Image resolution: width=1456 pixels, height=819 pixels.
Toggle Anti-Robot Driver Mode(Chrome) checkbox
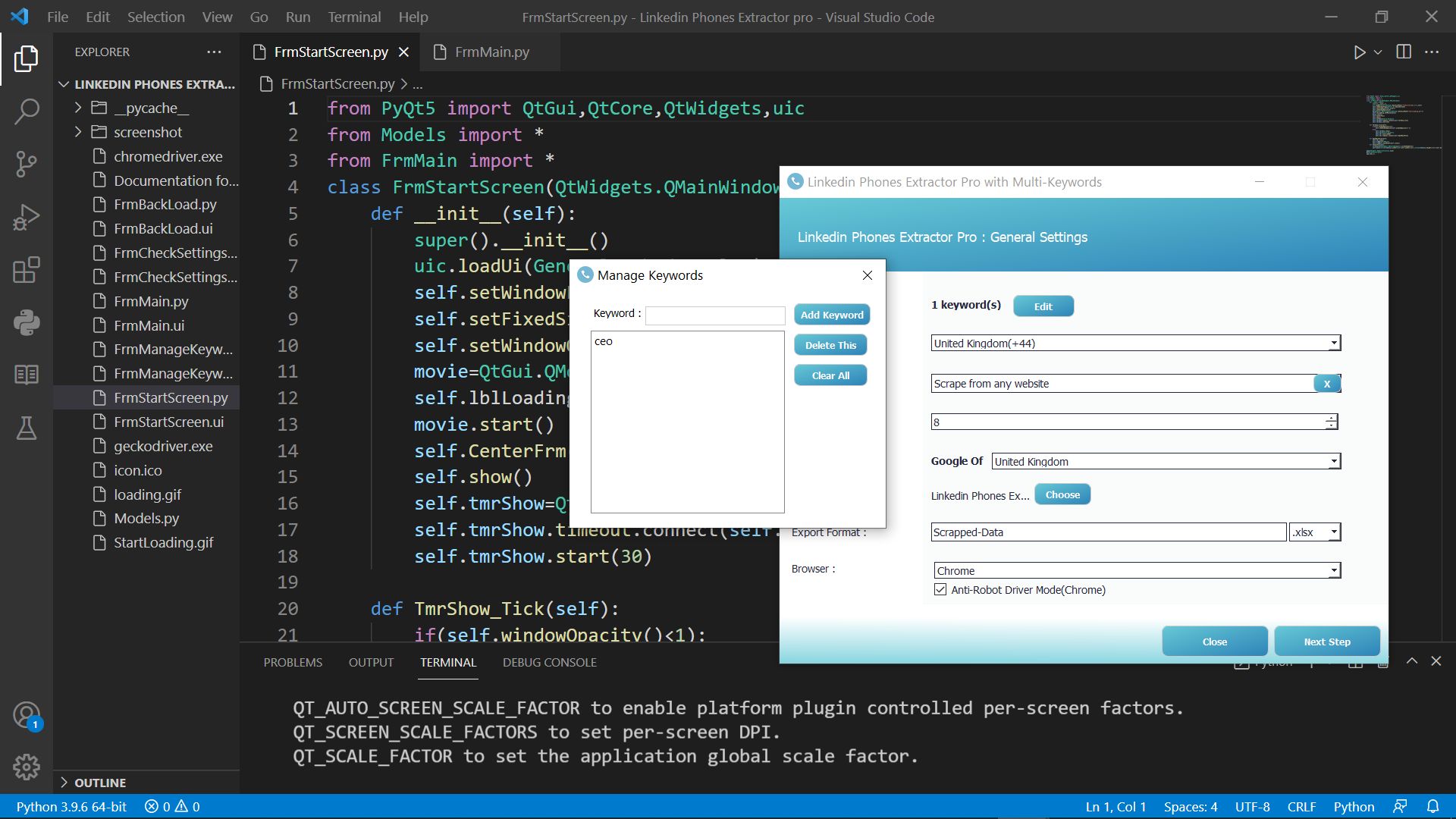tap(940, 589)
